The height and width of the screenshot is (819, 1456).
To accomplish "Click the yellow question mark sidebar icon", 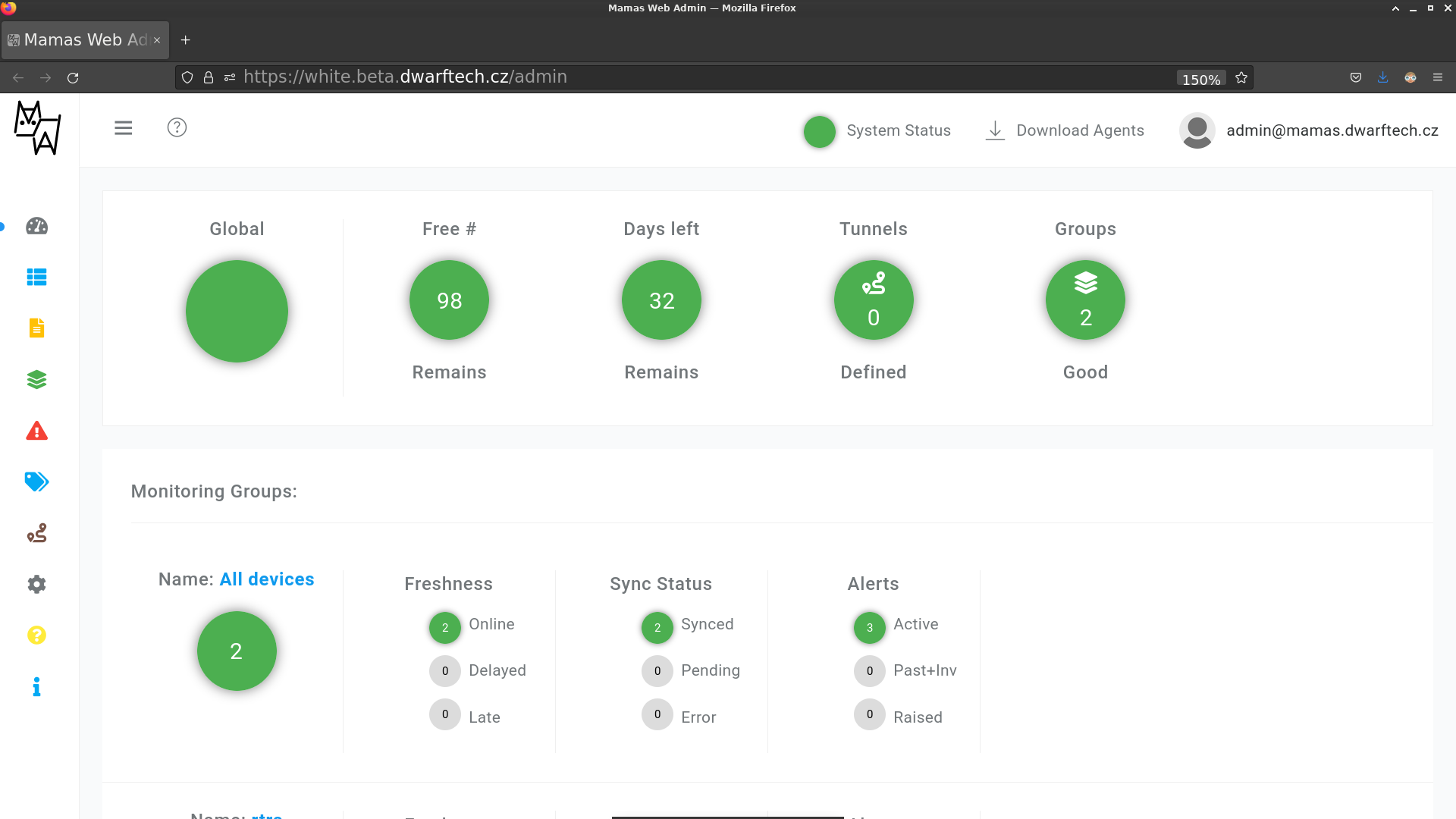I will (36, 635).
